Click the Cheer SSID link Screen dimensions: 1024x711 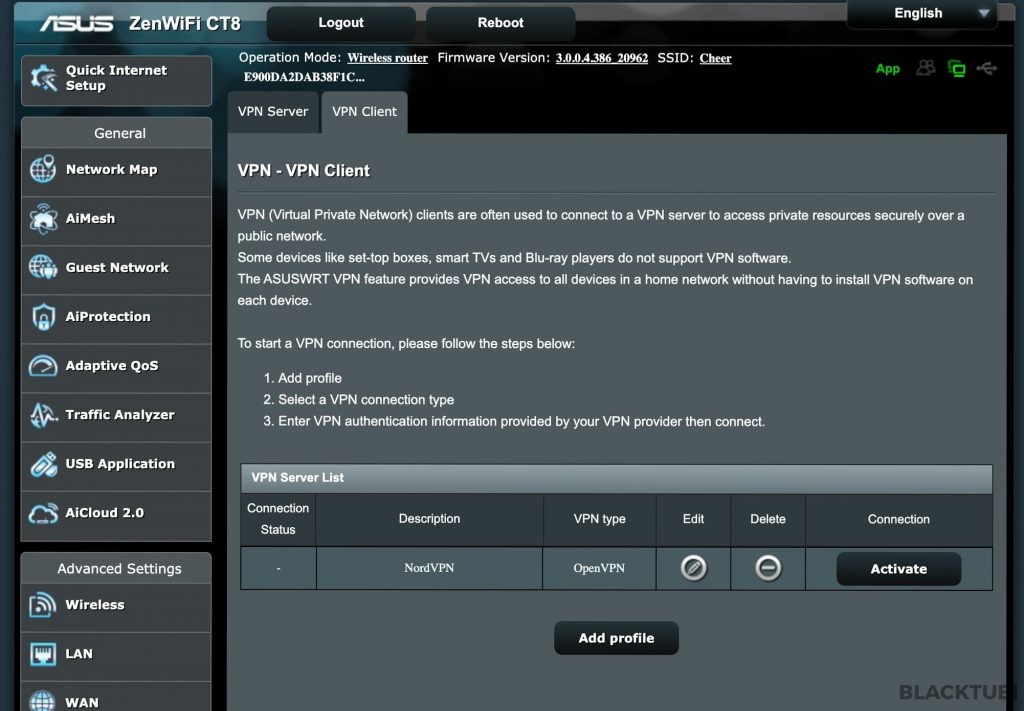(x=715, y=58)
